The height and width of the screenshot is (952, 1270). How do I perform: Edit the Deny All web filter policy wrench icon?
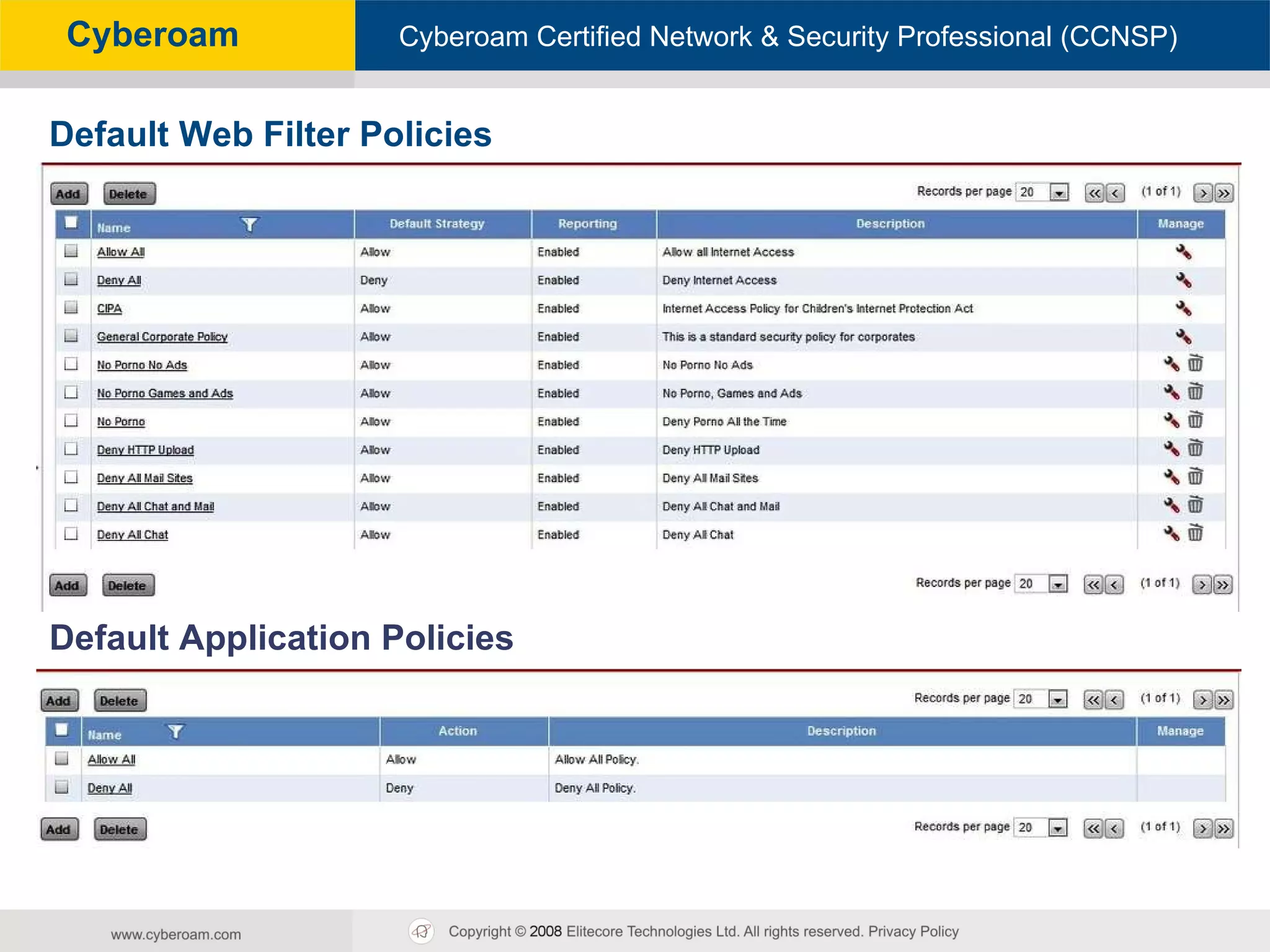pyautogui.click(x=1183, y=280)
